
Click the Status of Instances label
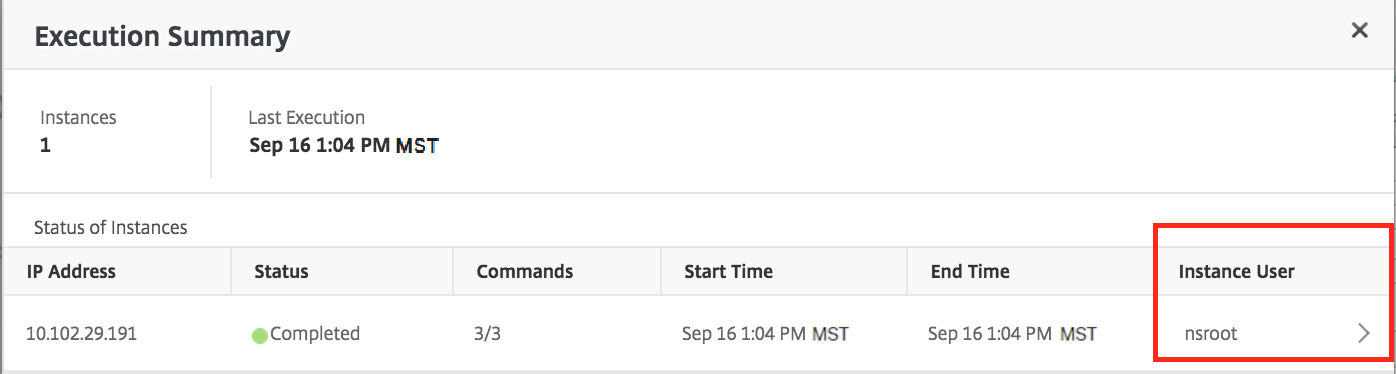(x=110, y=228)
